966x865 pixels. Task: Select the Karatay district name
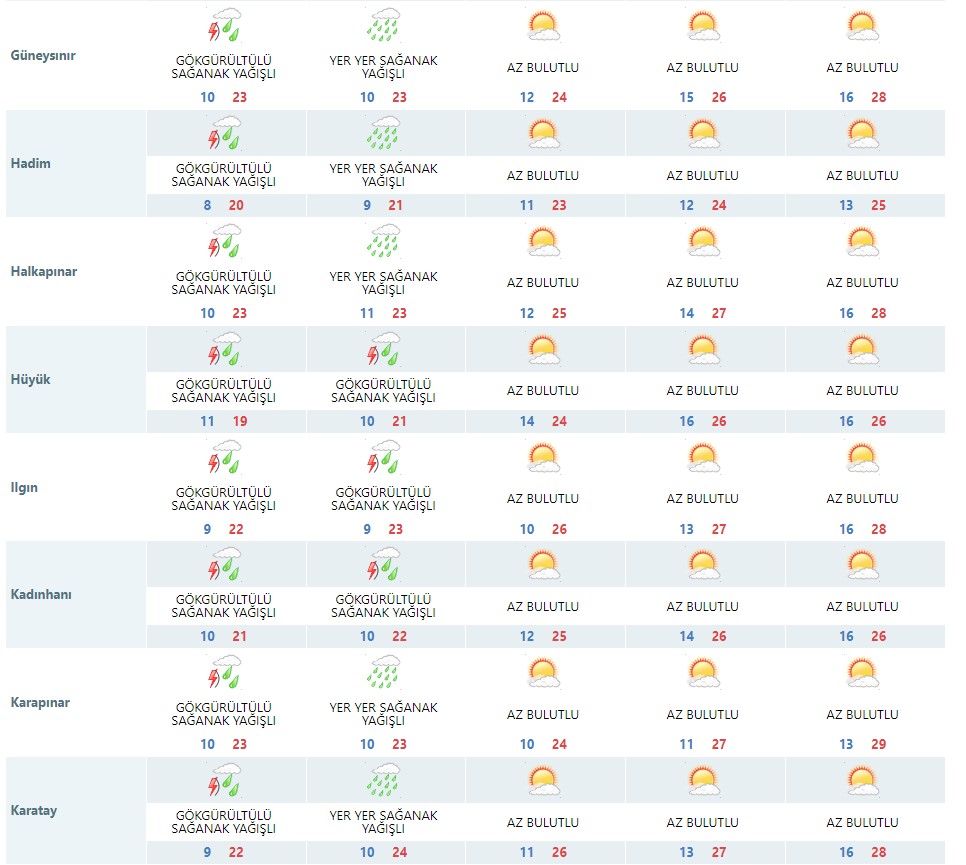click(x=34, y=810)
